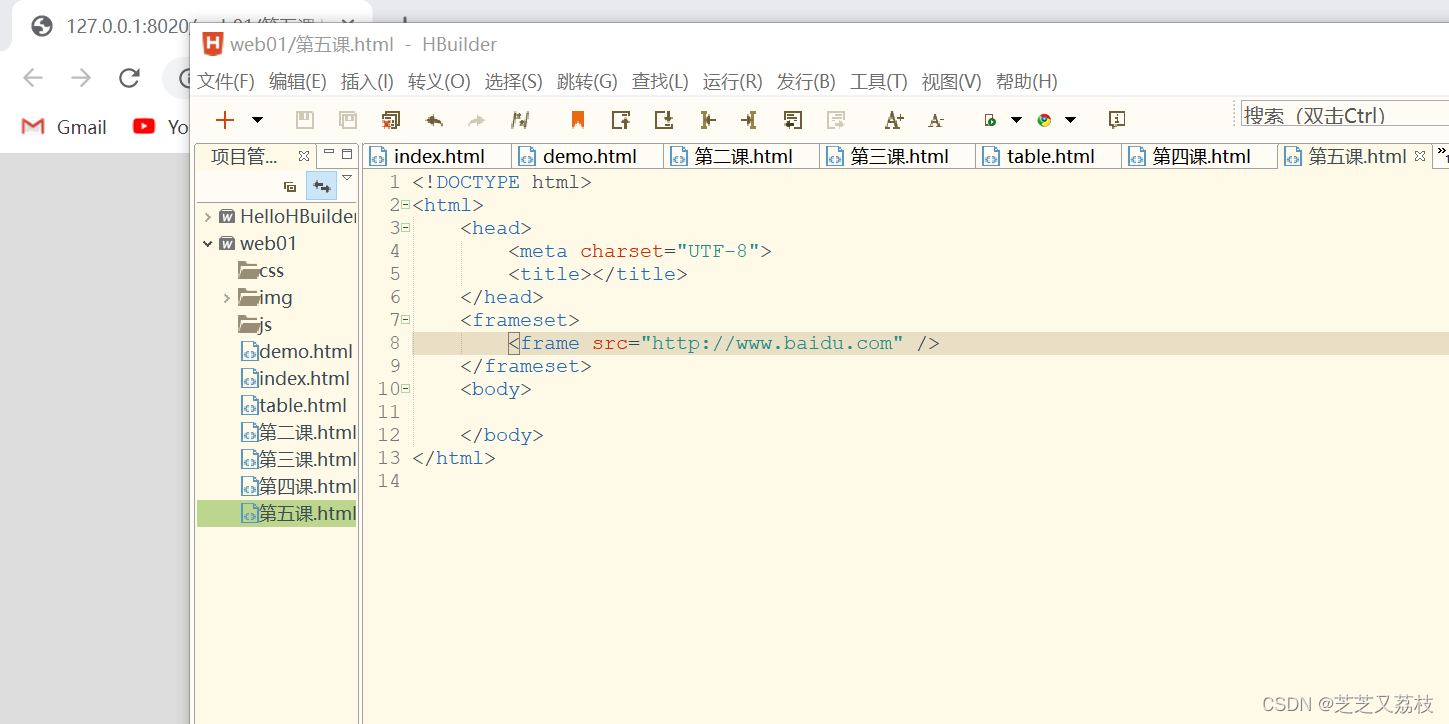Decrease font size with A- icon
The image size is (1449, 724).
pos(936,120)
